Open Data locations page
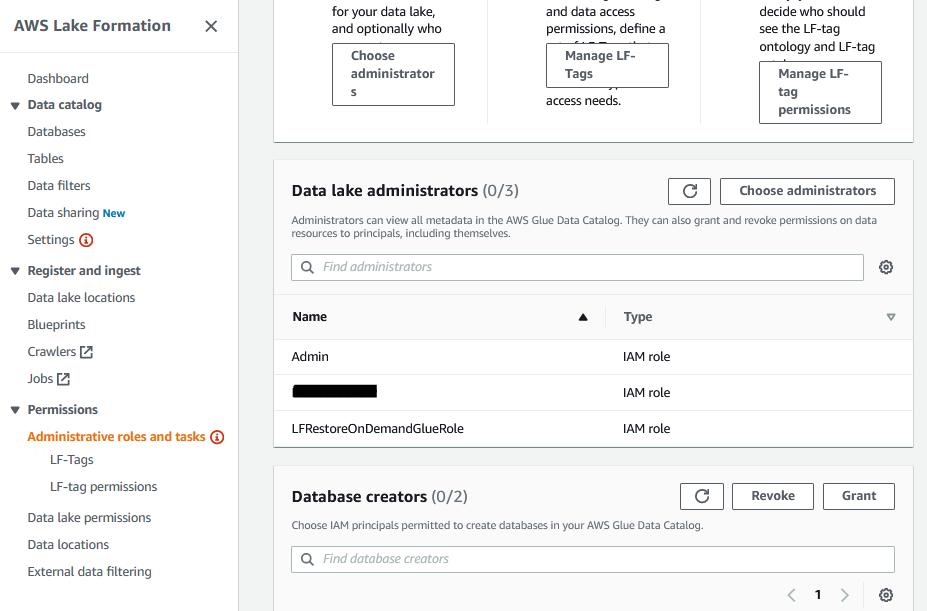 [68, 545]
